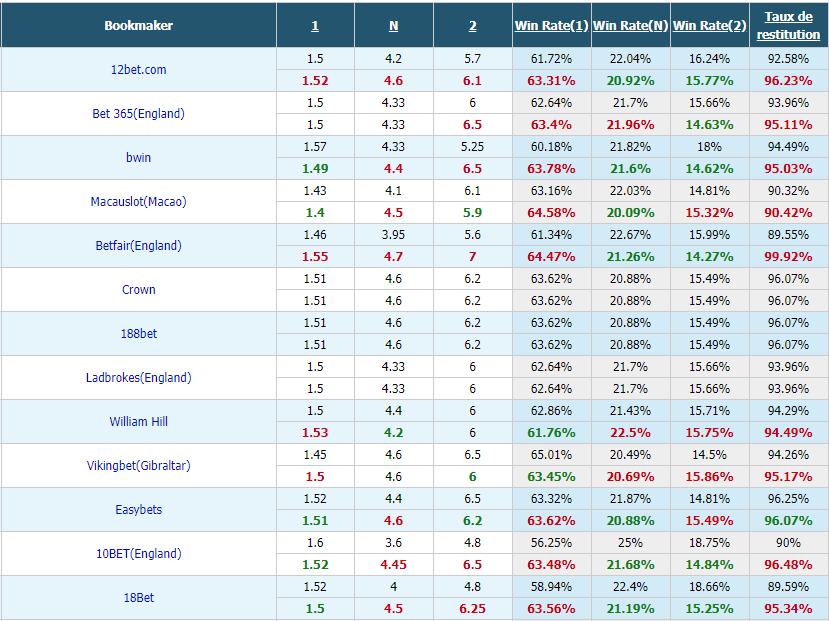This screenshot has width=829, height=621.
Task: Click the red 96.48% restitution value
Action: click(788, 565)
